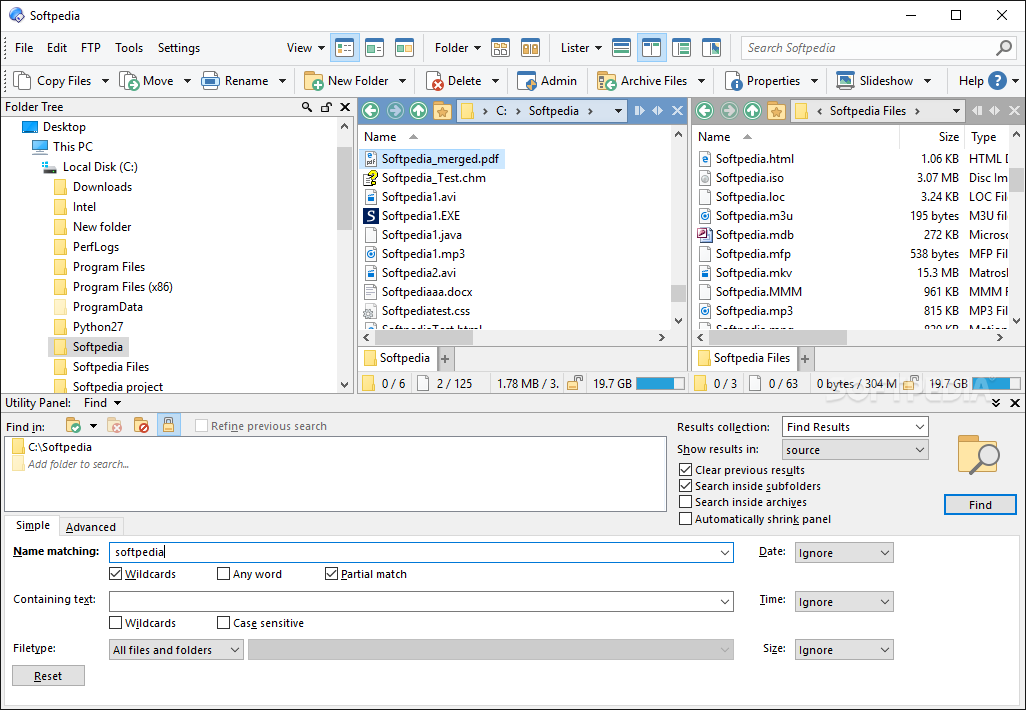1026x710 pixels.
Task: Click the Folder Tree search magnifier icon
Action: [307, 107]
